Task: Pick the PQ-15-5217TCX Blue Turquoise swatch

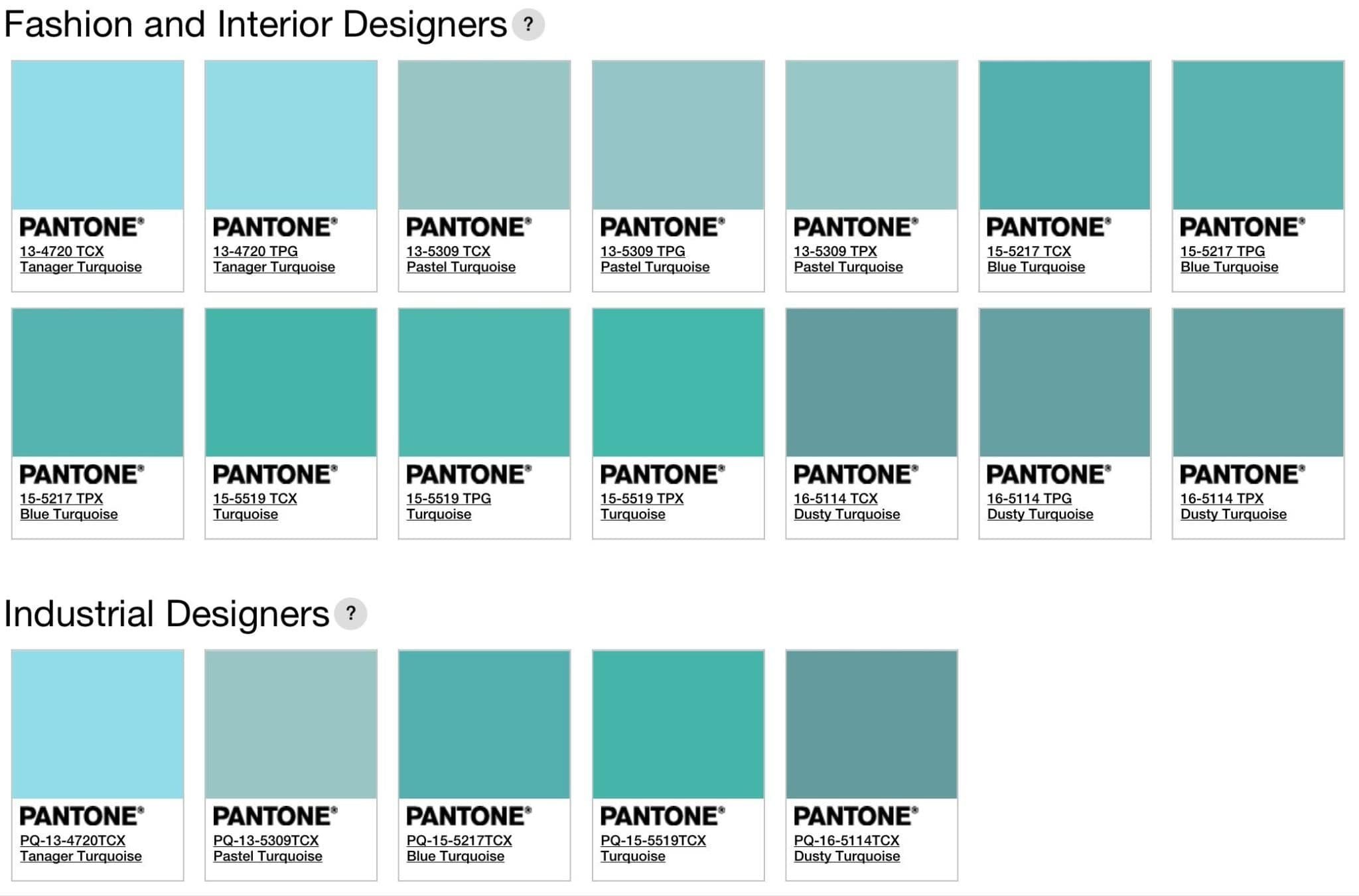Action: point(484,724)
